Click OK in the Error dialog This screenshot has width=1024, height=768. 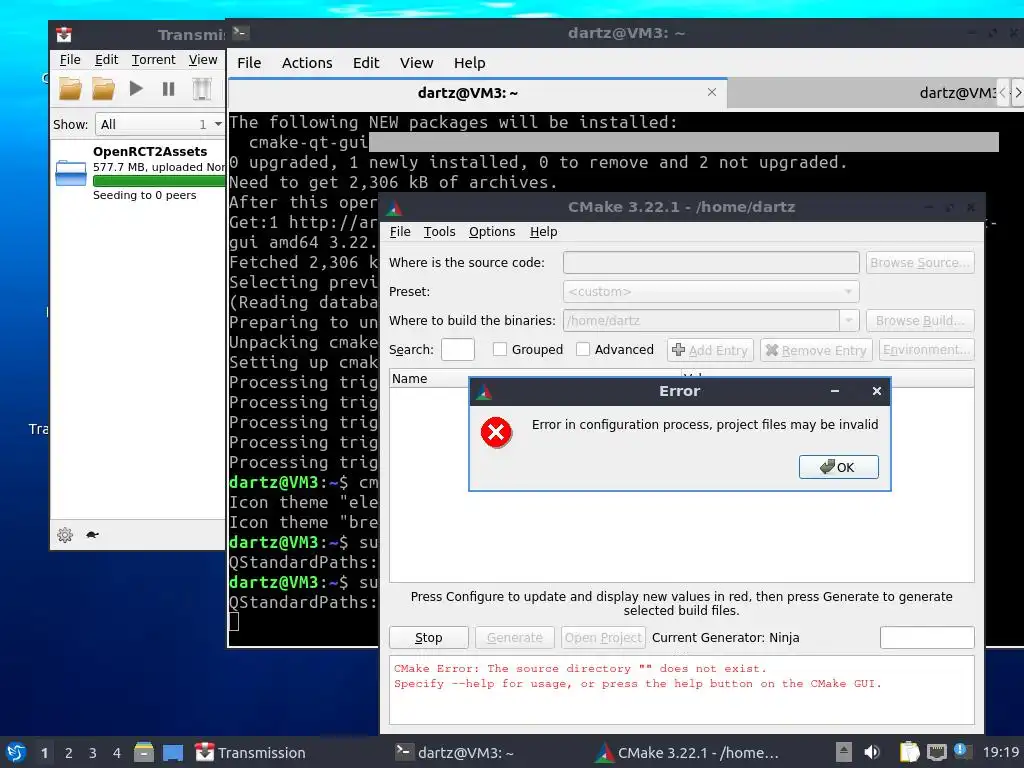839,467
